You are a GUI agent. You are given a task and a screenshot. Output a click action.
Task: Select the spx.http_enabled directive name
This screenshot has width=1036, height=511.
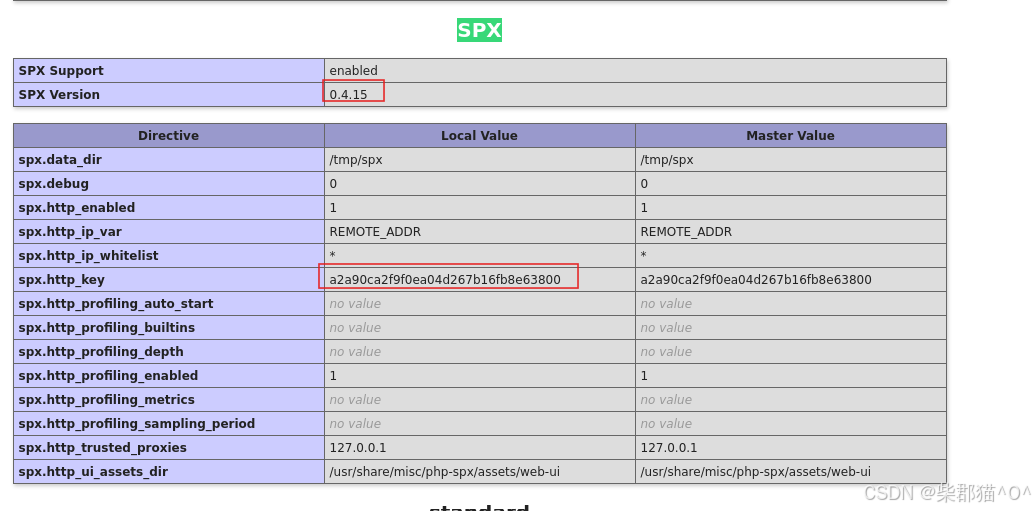pyautogui.click(x=77, y=208)
